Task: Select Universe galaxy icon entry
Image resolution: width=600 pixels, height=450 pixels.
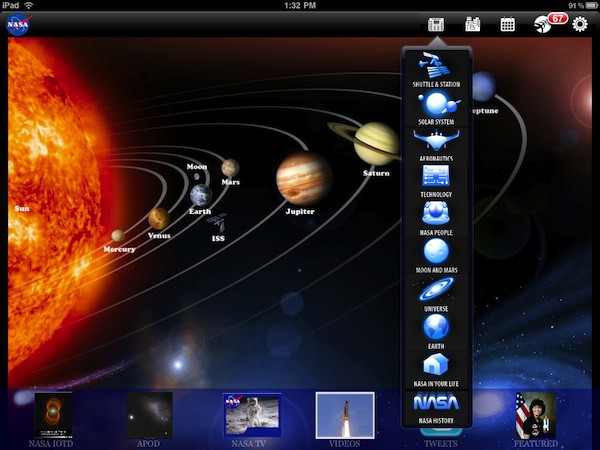Action: point(436,294)
